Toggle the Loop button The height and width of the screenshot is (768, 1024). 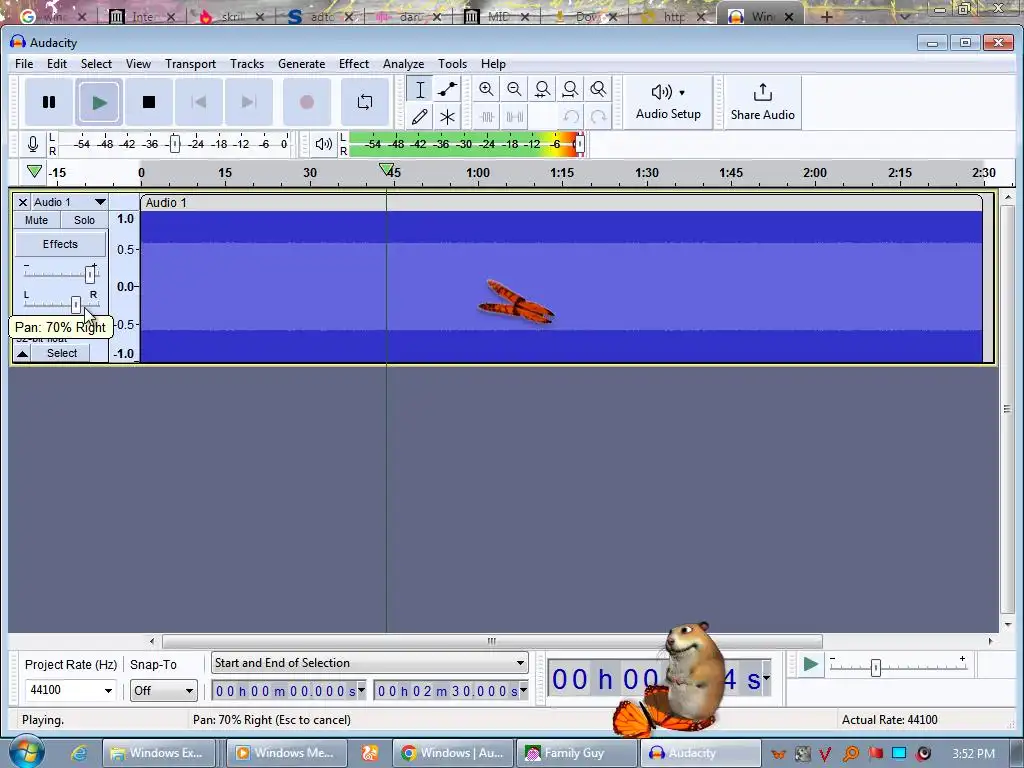click(364, 102)
